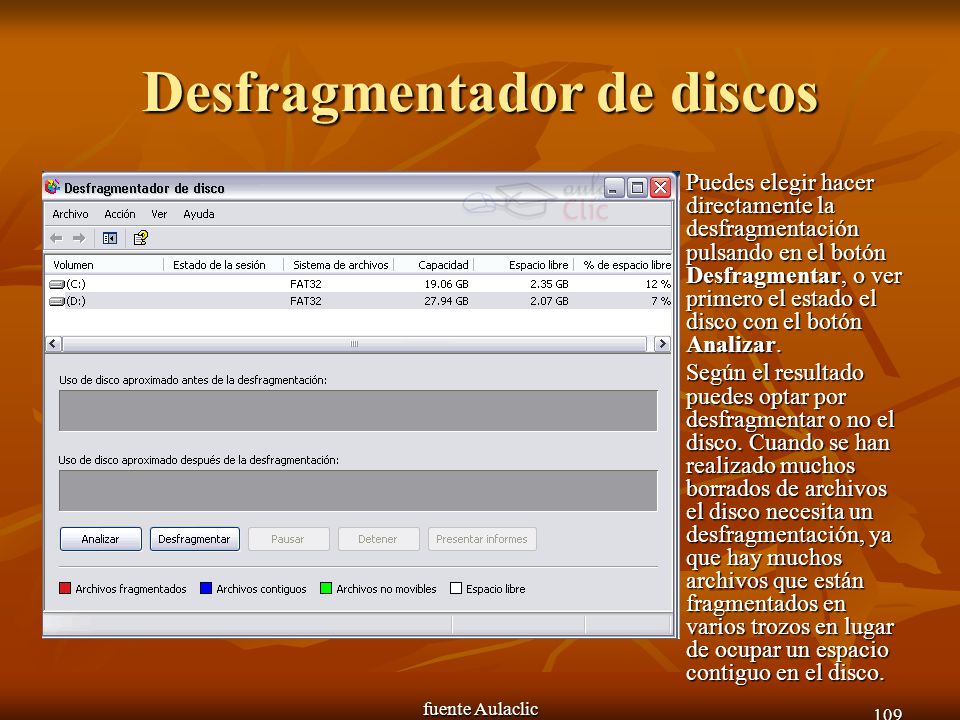Click the red Archivos fragmentados swatch
The width and height of the screenshot is (960, 720).
pos(65,588)
